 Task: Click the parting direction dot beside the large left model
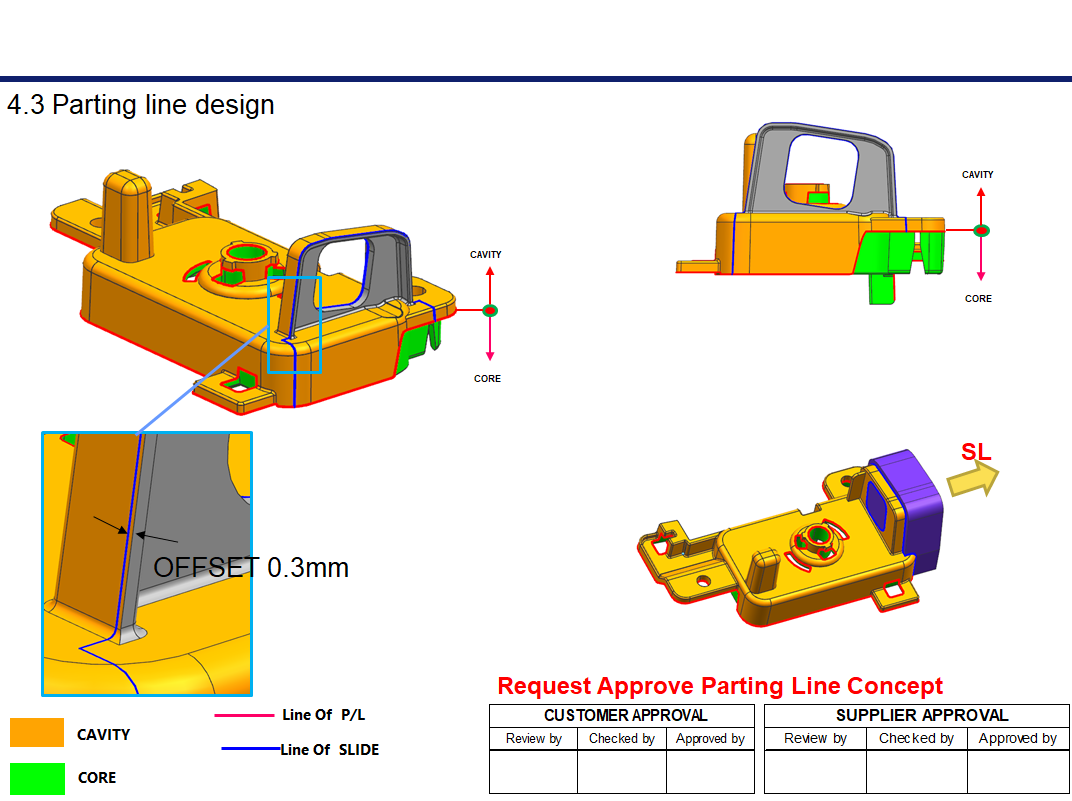click(x=489, y=310)
